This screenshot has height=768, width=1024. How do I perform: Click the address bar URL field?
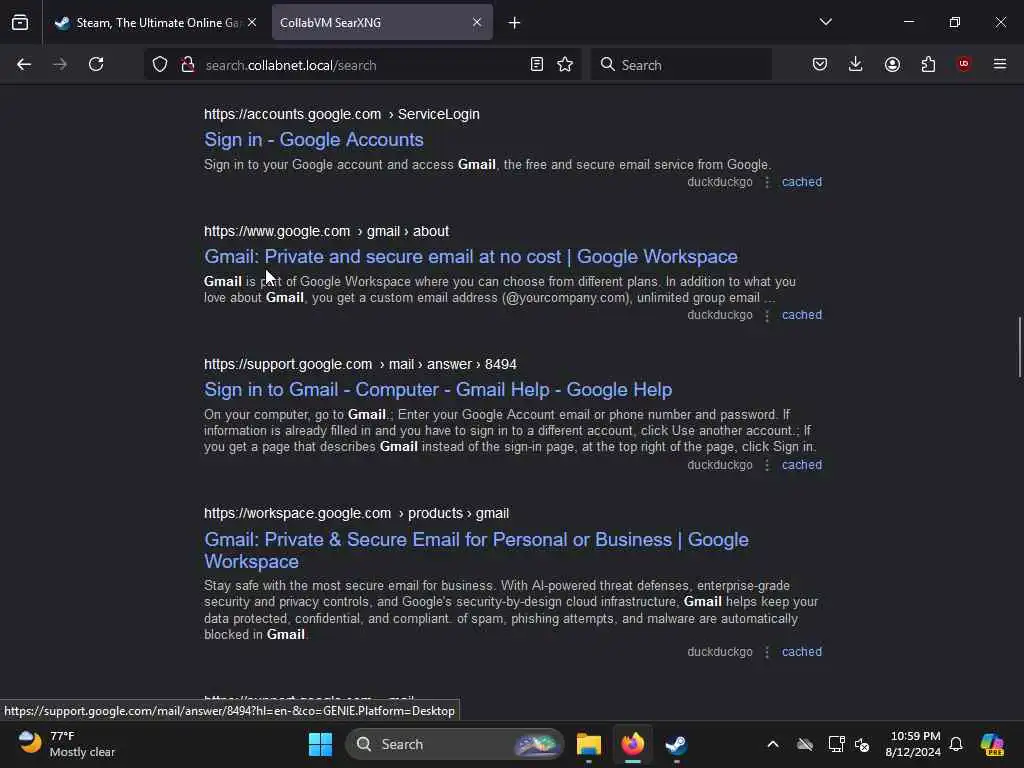362,65
